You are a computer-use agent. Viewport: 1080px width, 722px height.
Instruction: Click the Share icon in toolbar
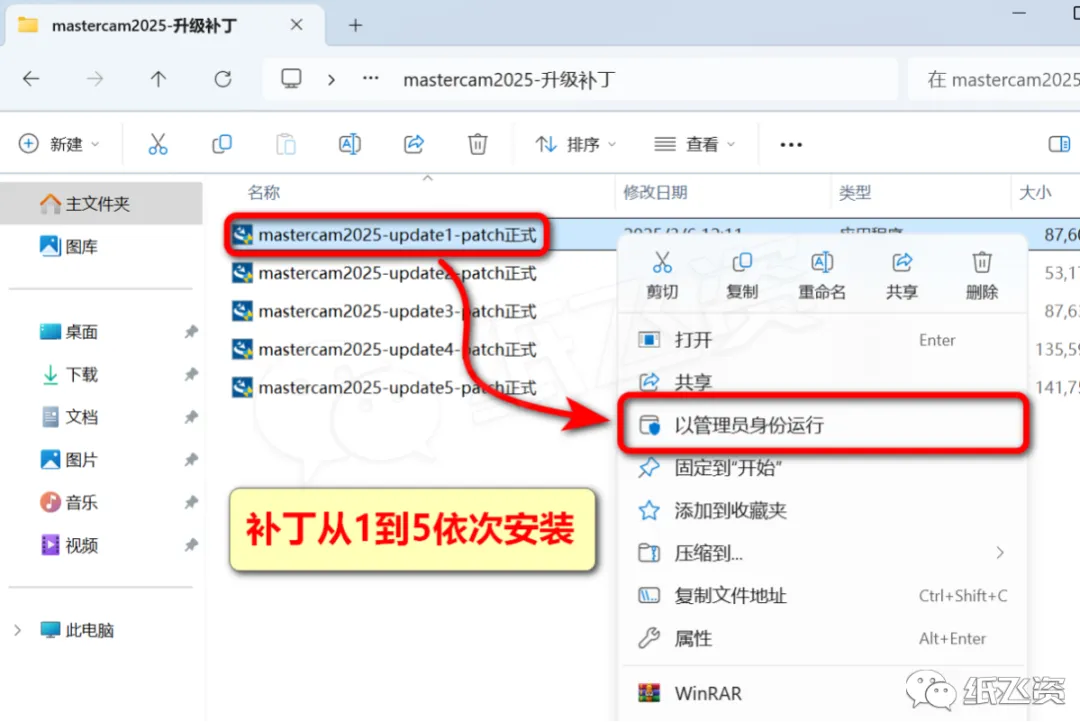point(414,144)
